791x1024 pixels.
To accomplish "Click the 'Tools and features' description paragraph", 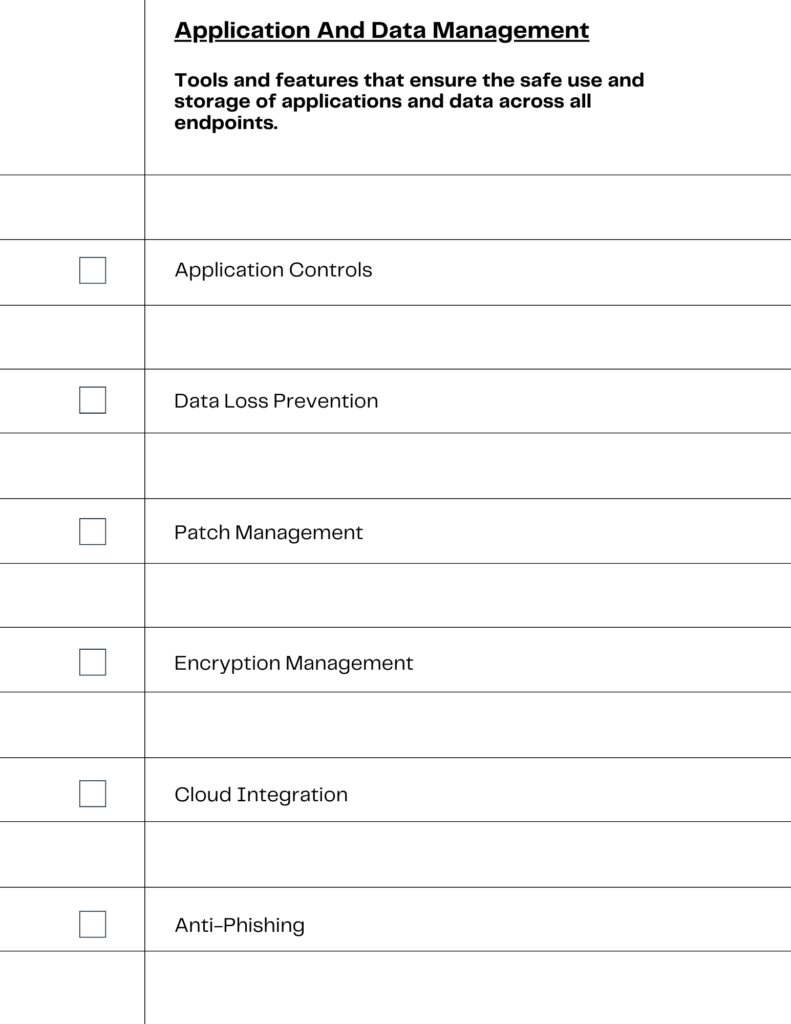I will (x=409, y=101).
